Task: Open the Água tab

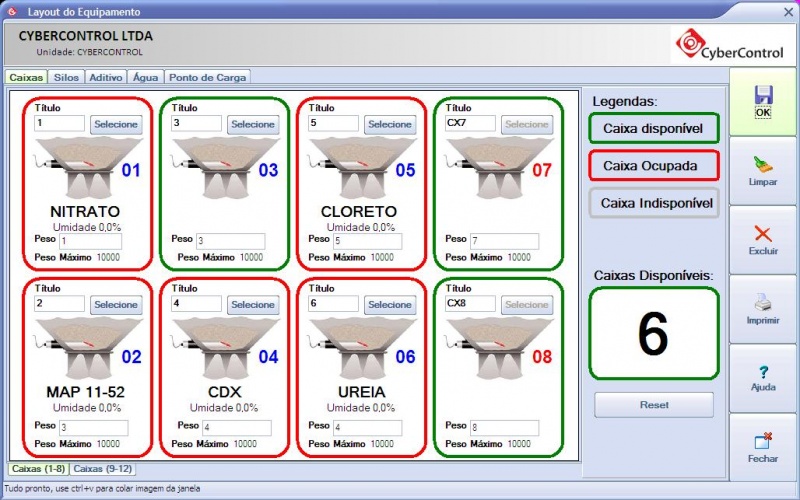Action: click(x=145, y=77)
